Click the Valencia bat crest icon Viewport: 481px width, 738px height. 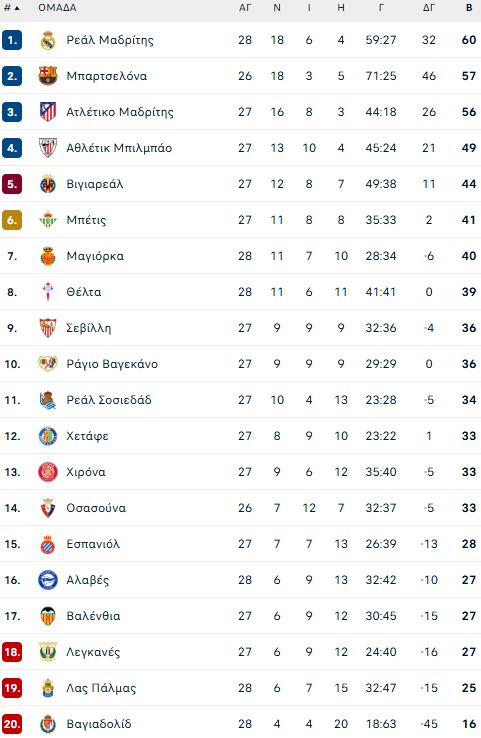[48, 616]
